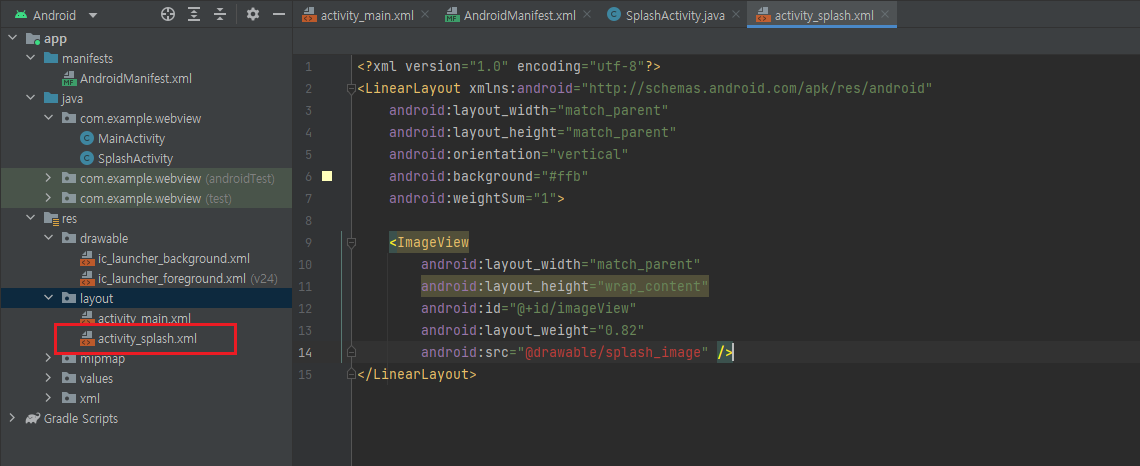Open project panel settings gear
Viewport: 1140px width, 466px height.
252,15
